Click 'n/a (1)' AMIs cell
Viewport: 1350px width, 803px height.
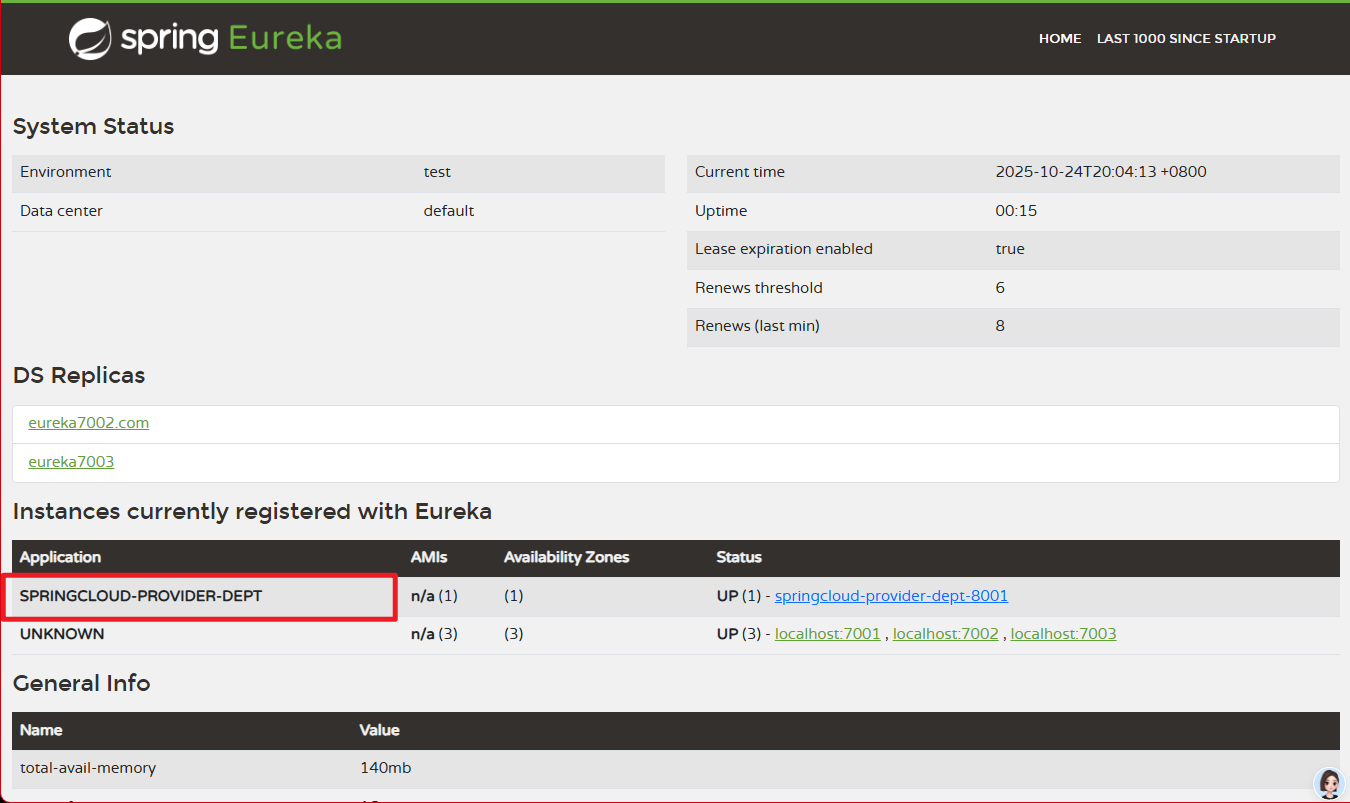pyautogui.click(x=434, y=596)
